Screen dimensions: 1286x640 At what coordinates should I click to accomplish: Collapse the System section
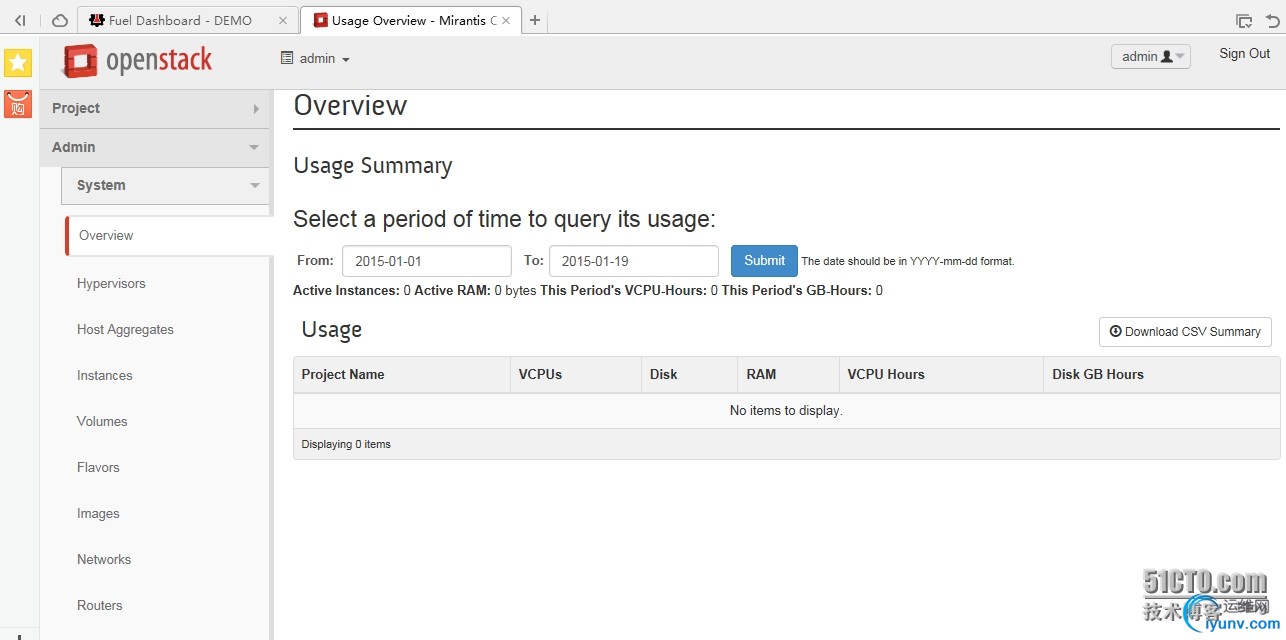tap(166, 185)
